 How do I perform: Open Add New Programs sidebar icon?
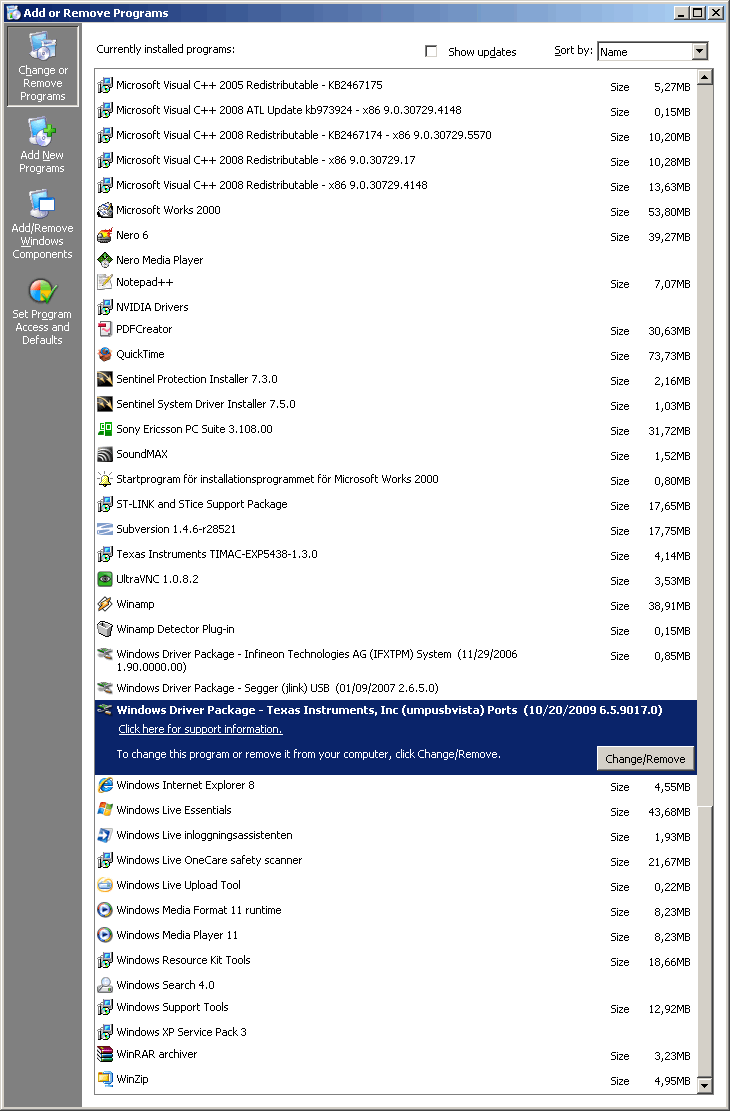42,145
